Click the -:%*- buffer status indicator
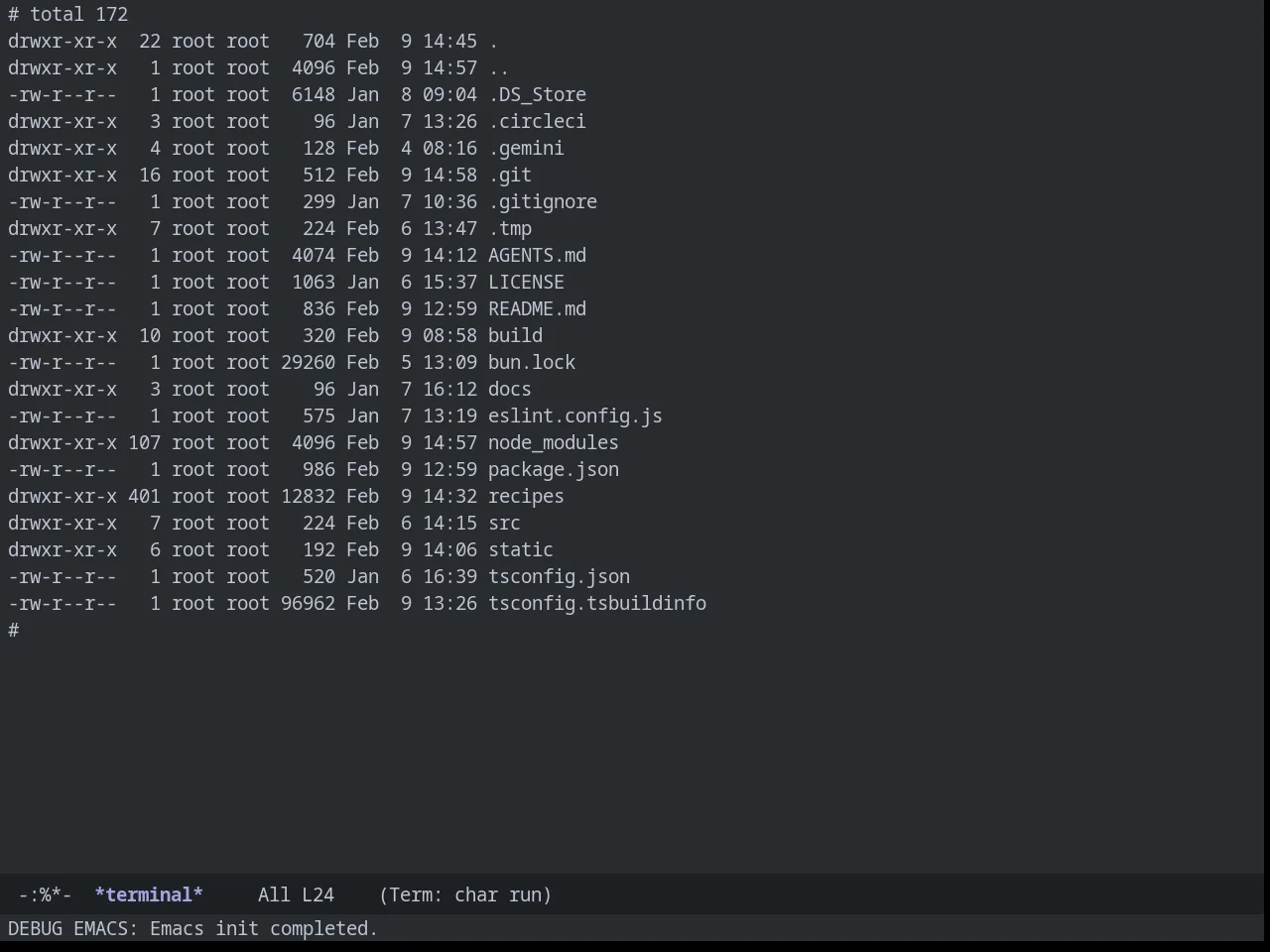The image size is (1270, 952). point(46,894)
